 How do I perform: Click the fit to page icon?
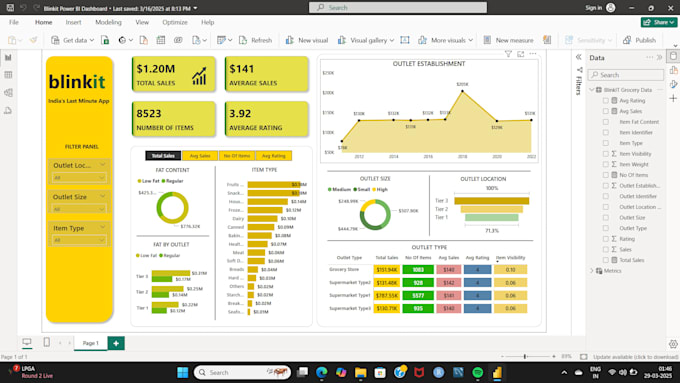click(584, 357)
